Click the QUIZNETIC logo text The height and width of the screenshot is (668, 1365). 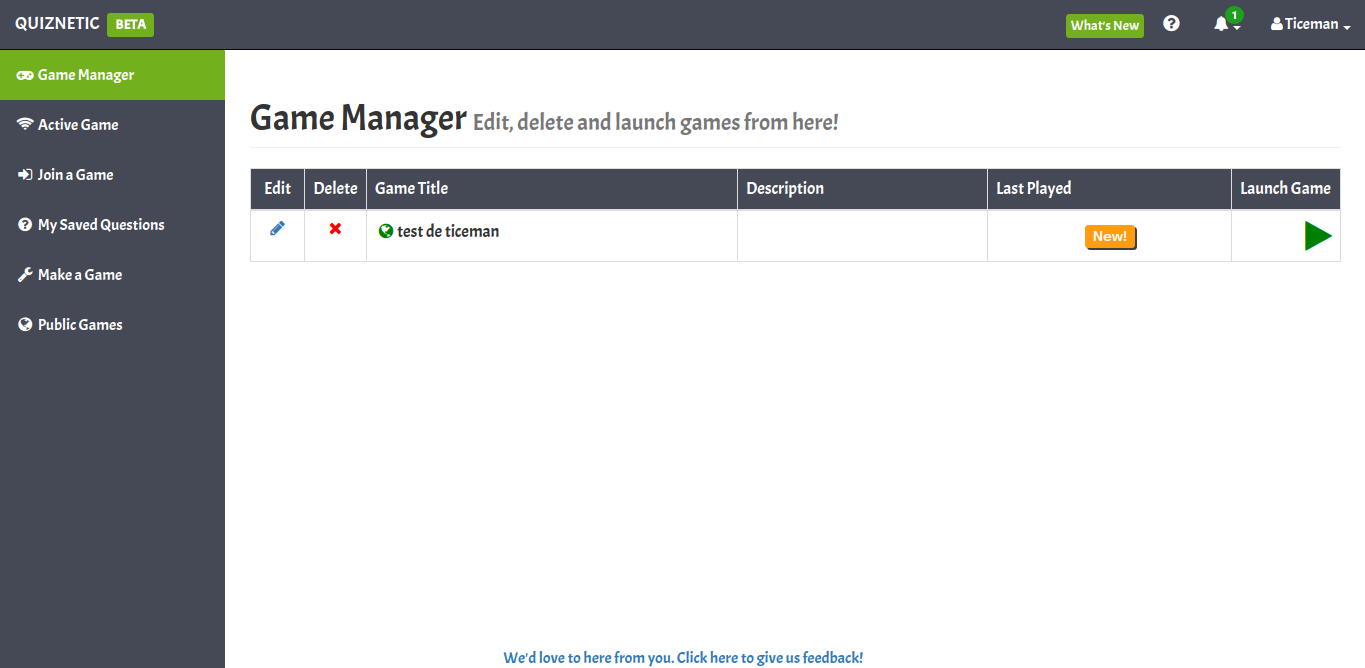coord(57,24)
